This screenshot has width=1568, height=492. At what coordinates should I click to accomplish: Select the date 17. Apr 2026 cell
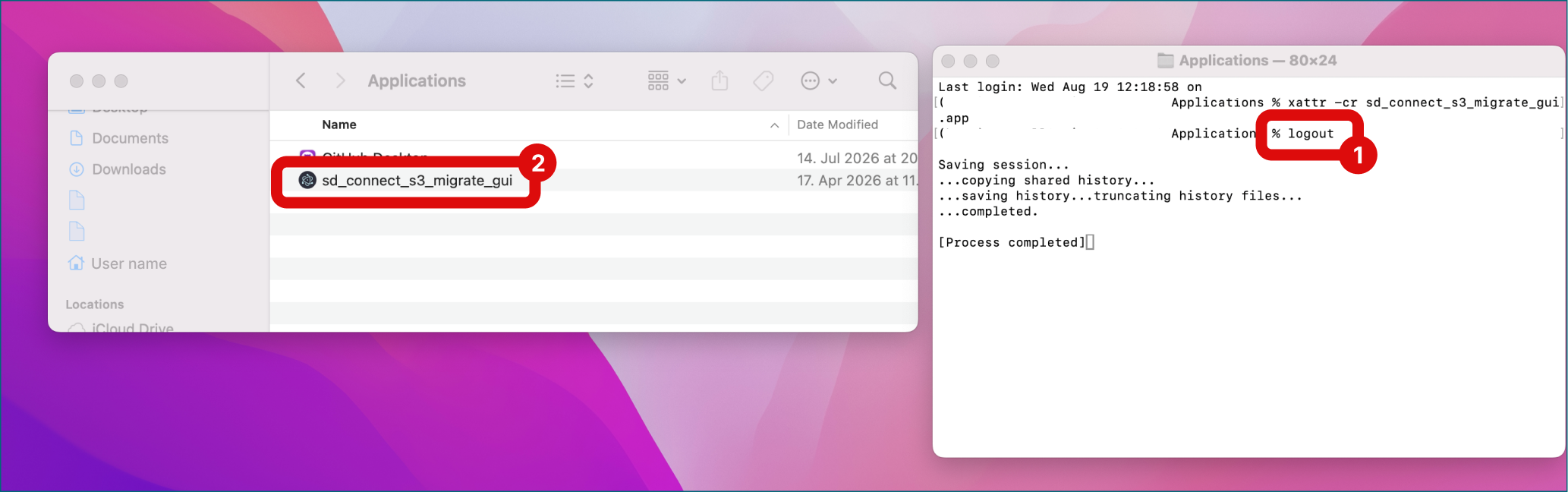(857, 181)
